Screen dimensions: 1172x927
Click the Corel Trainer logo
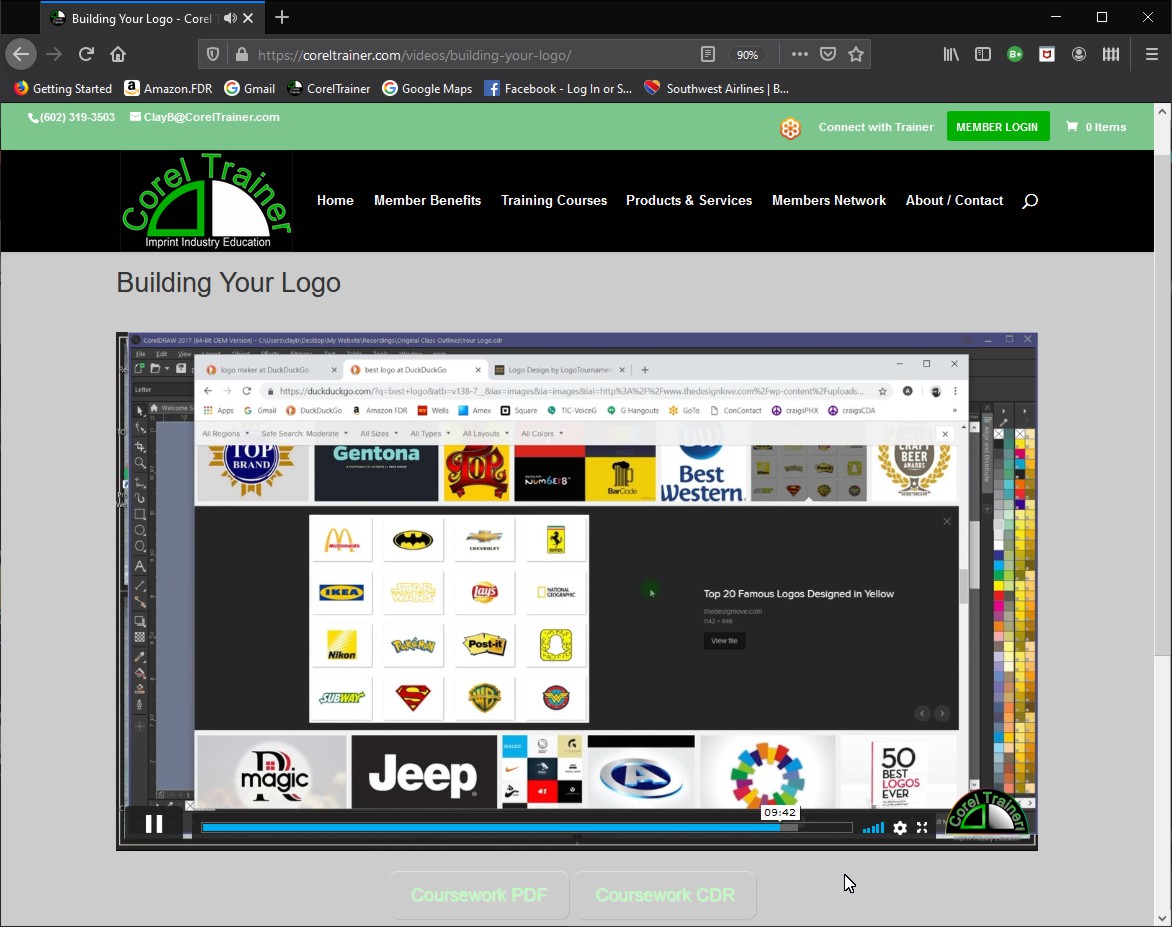tap(206, 200)
